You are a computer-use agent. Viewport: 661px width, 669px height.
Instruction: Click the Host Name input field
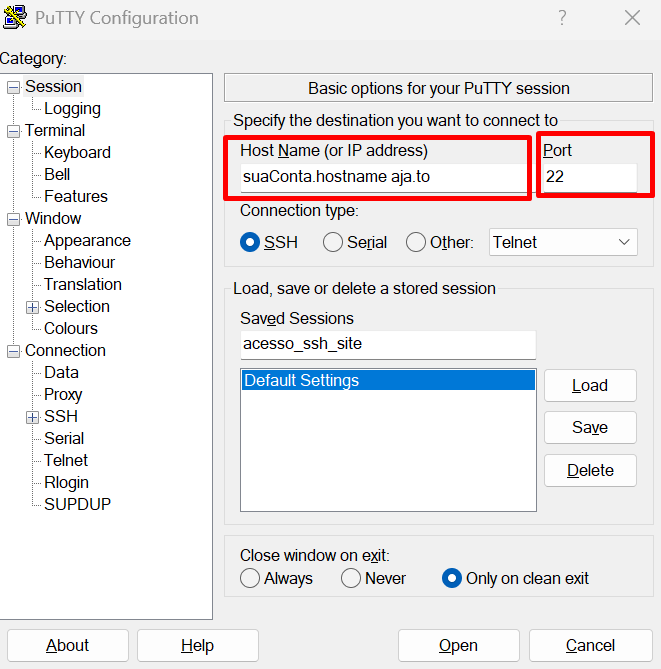tap(382, 178)
